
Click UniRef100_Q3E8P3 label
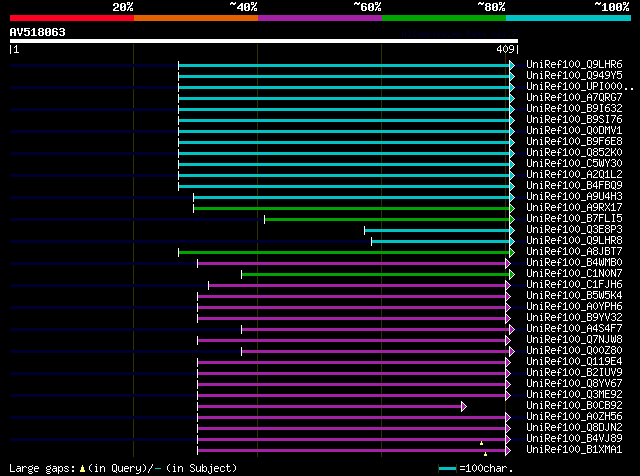pyautogui.click(x=574, y=230)
